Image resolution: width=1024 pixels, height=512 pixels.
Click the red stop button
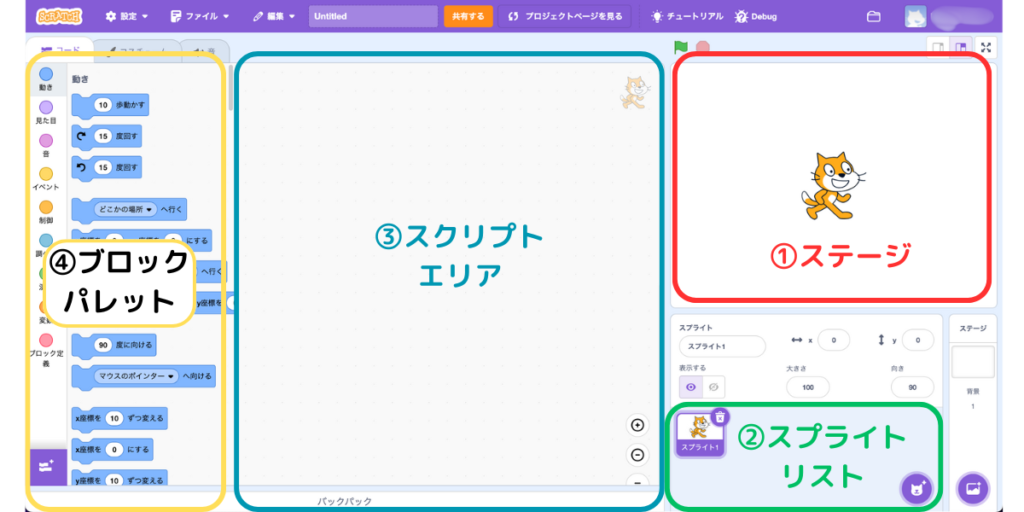point(703,47)
